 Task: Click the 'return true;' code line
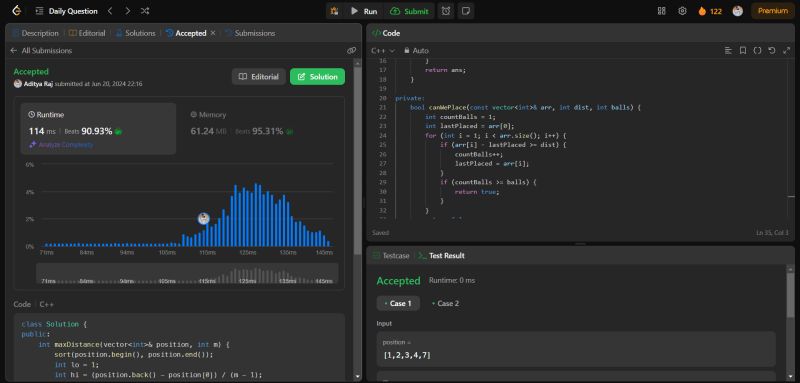(477, 192)
